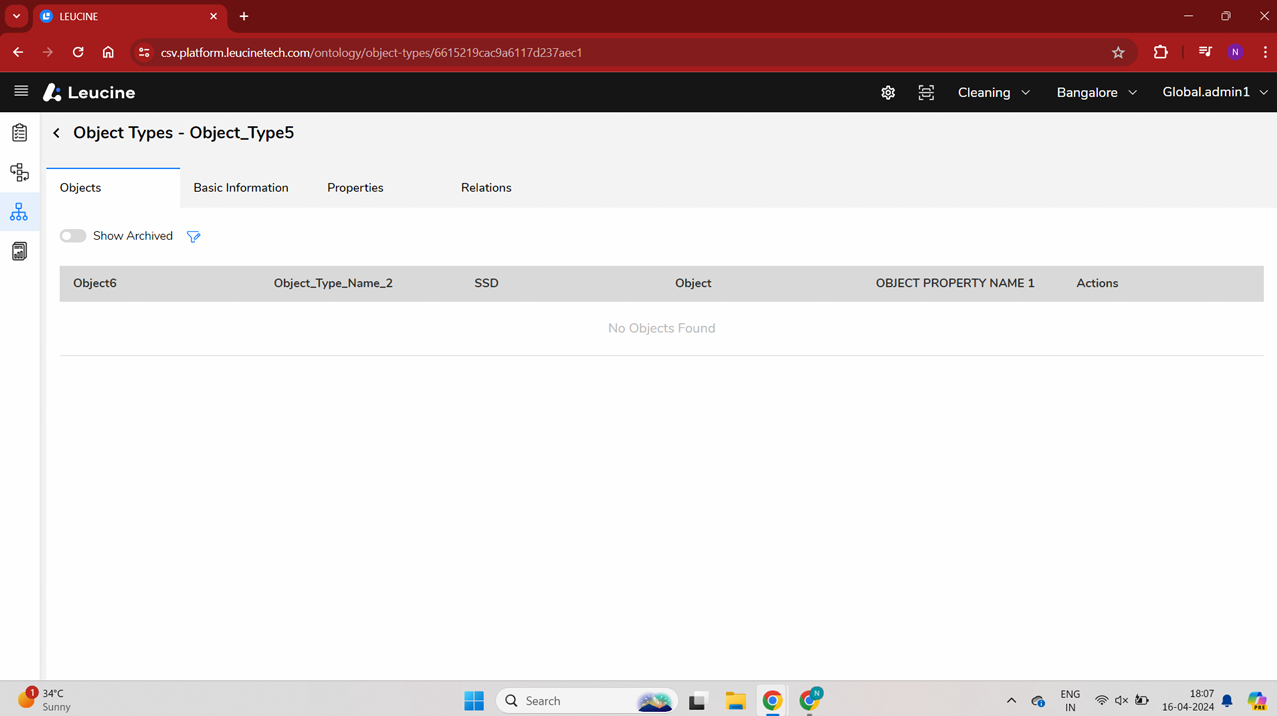Select the ontology tree sidebar icon
The width and height of the screenshot is (1277, 716).
point(19,212)
